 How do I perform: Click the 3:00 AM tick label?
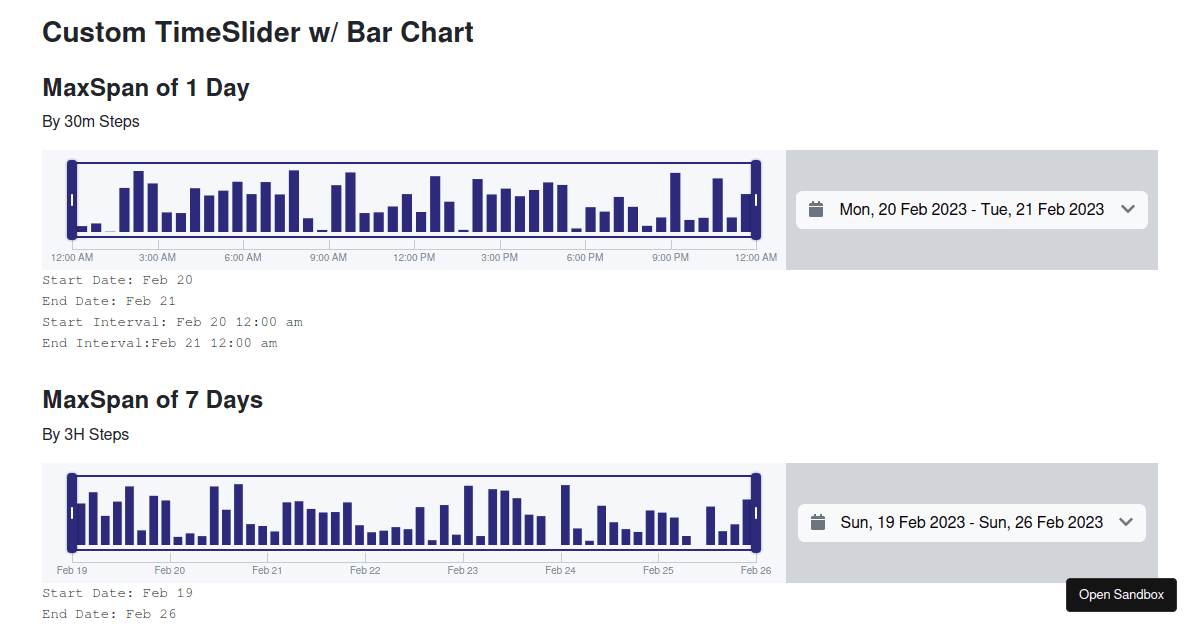157,257
